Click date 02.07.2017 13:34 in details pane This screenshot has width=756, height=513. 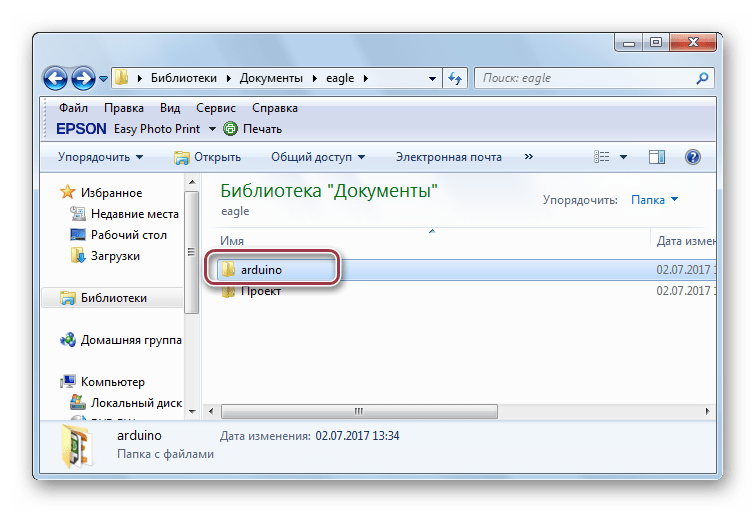pyautogui.click(x=357, y=436)
